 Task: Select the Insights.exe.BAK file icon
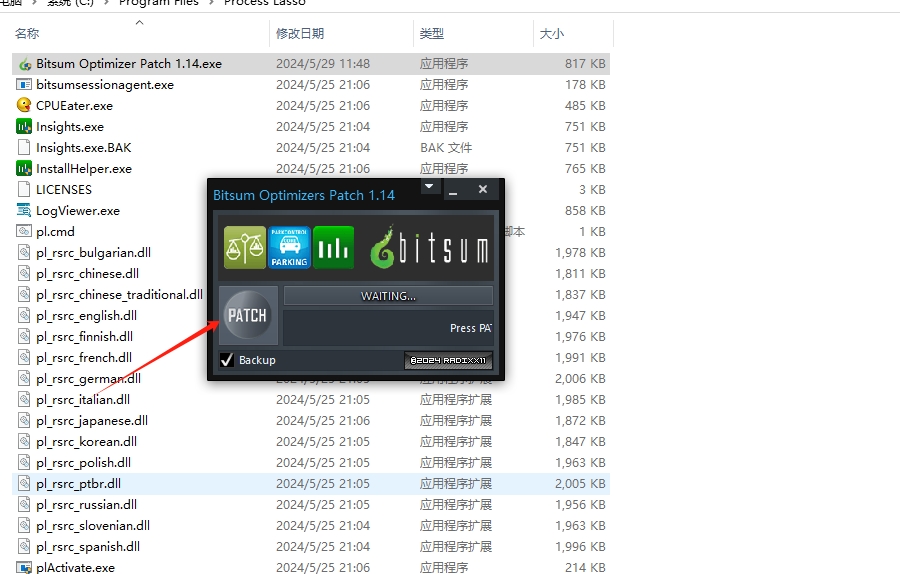coord(24,148)
